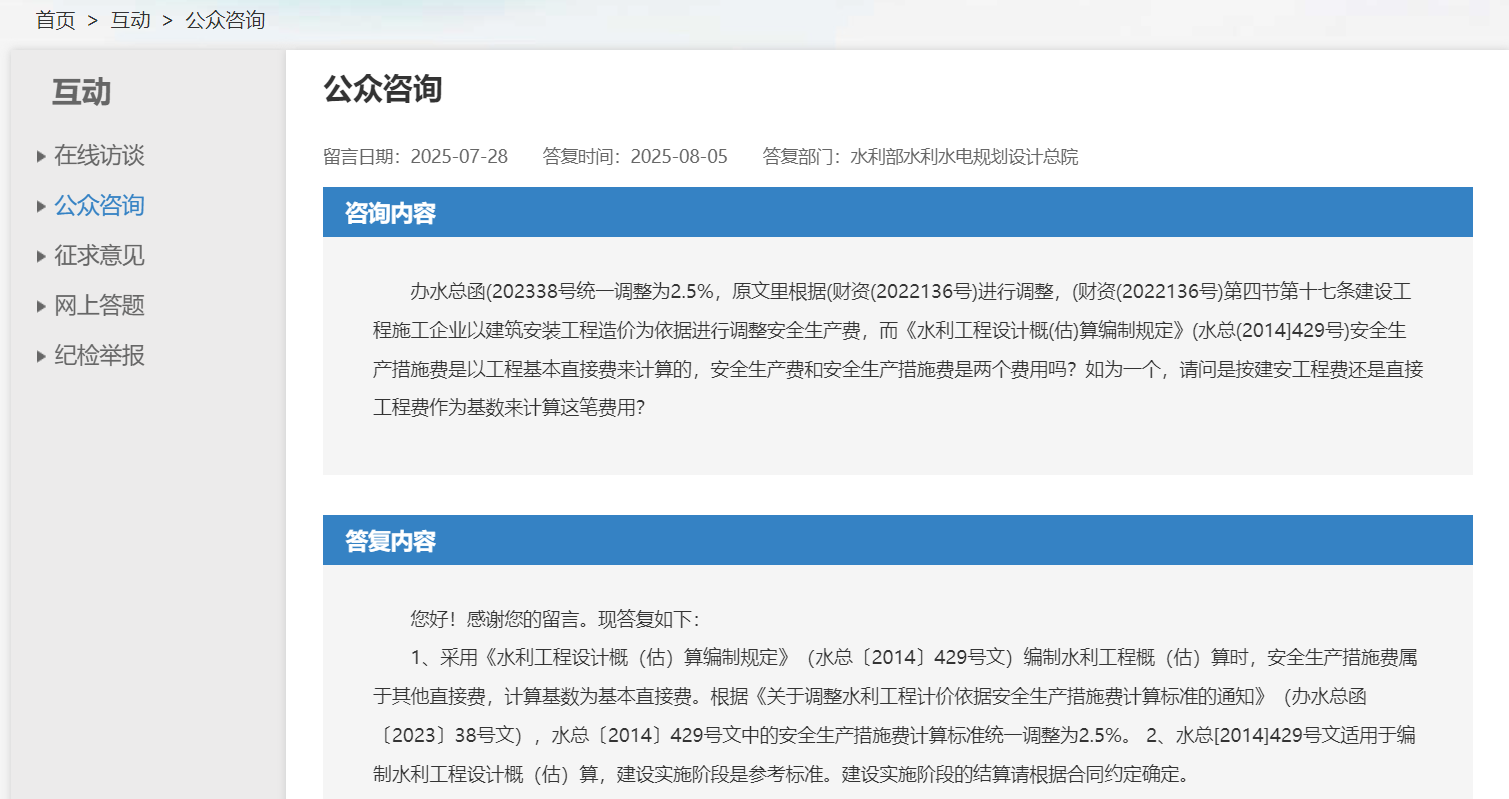This screenshot has height=799, width=1509.
Task: Click the arrow icon next to sidebar 公众咨询
Action: click(41, 206)
